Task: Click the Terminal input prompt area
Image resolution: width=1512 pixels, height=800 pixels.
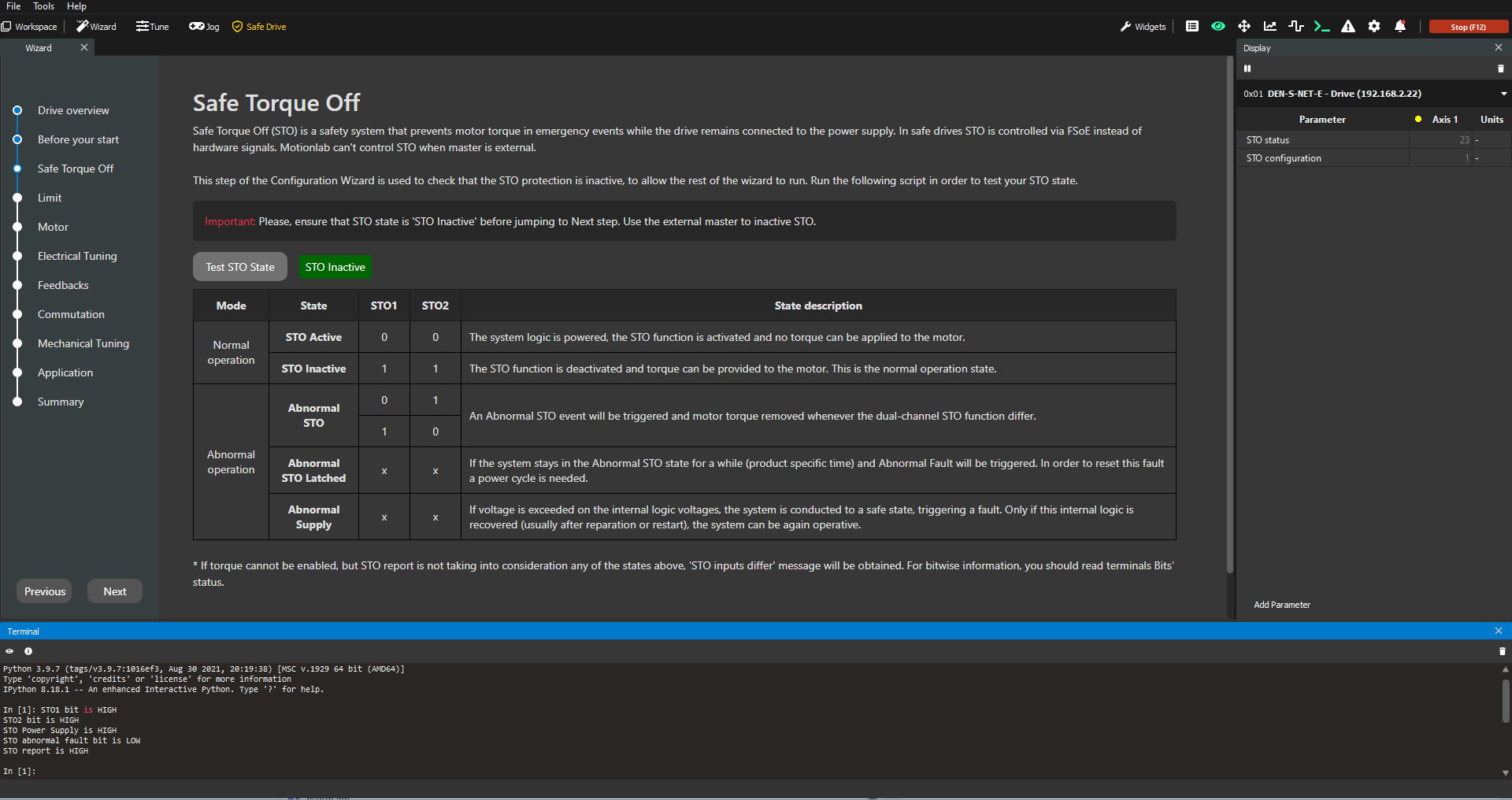Action: point(315,772)
